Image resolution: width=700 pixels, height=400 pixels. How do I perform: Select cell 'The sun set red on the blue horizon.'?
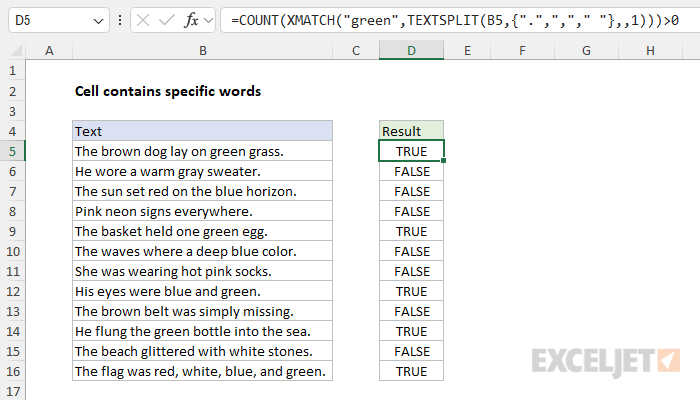(x=203, y=192)
